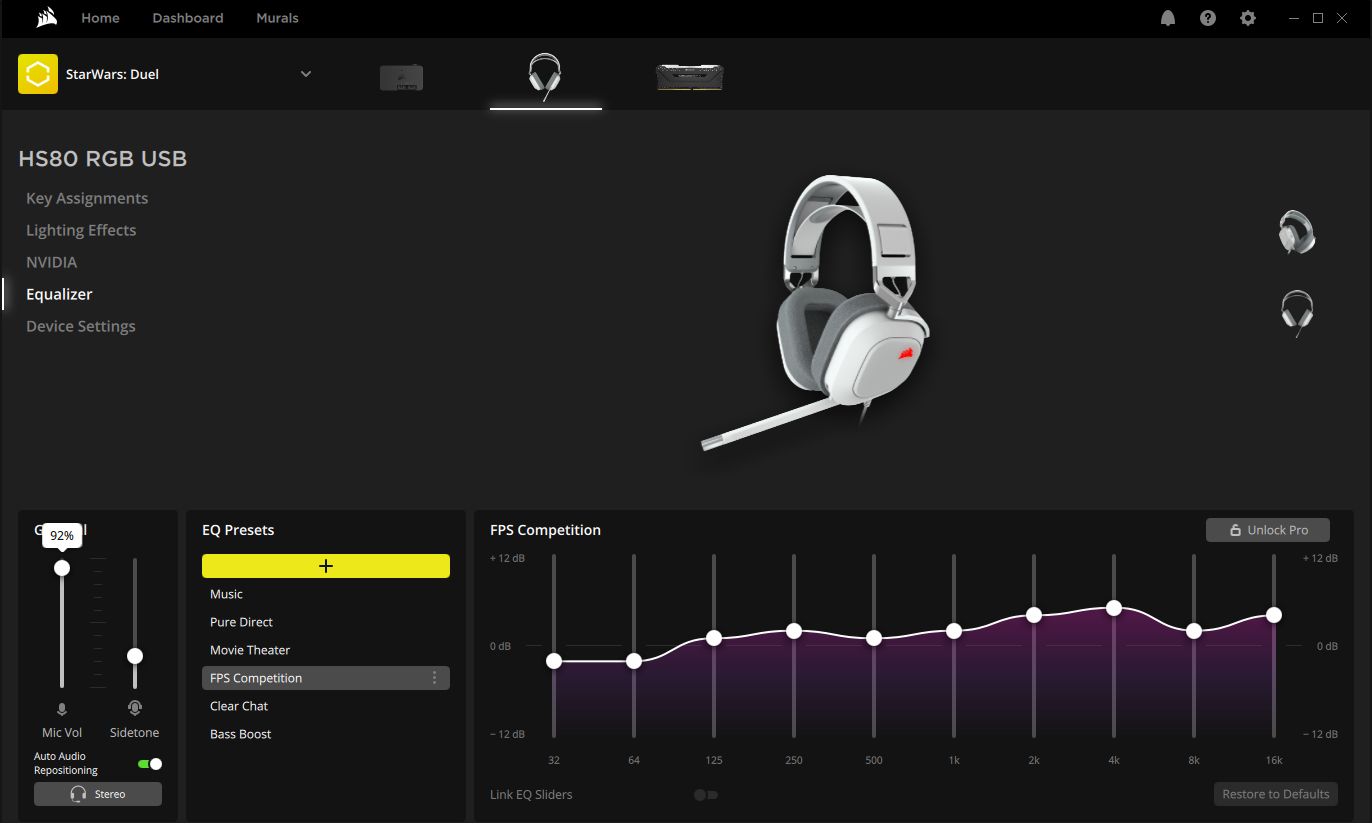Viewport: 1372px width, 823px height.
Task: Select the Equalizer section
Action: [59, 294]
